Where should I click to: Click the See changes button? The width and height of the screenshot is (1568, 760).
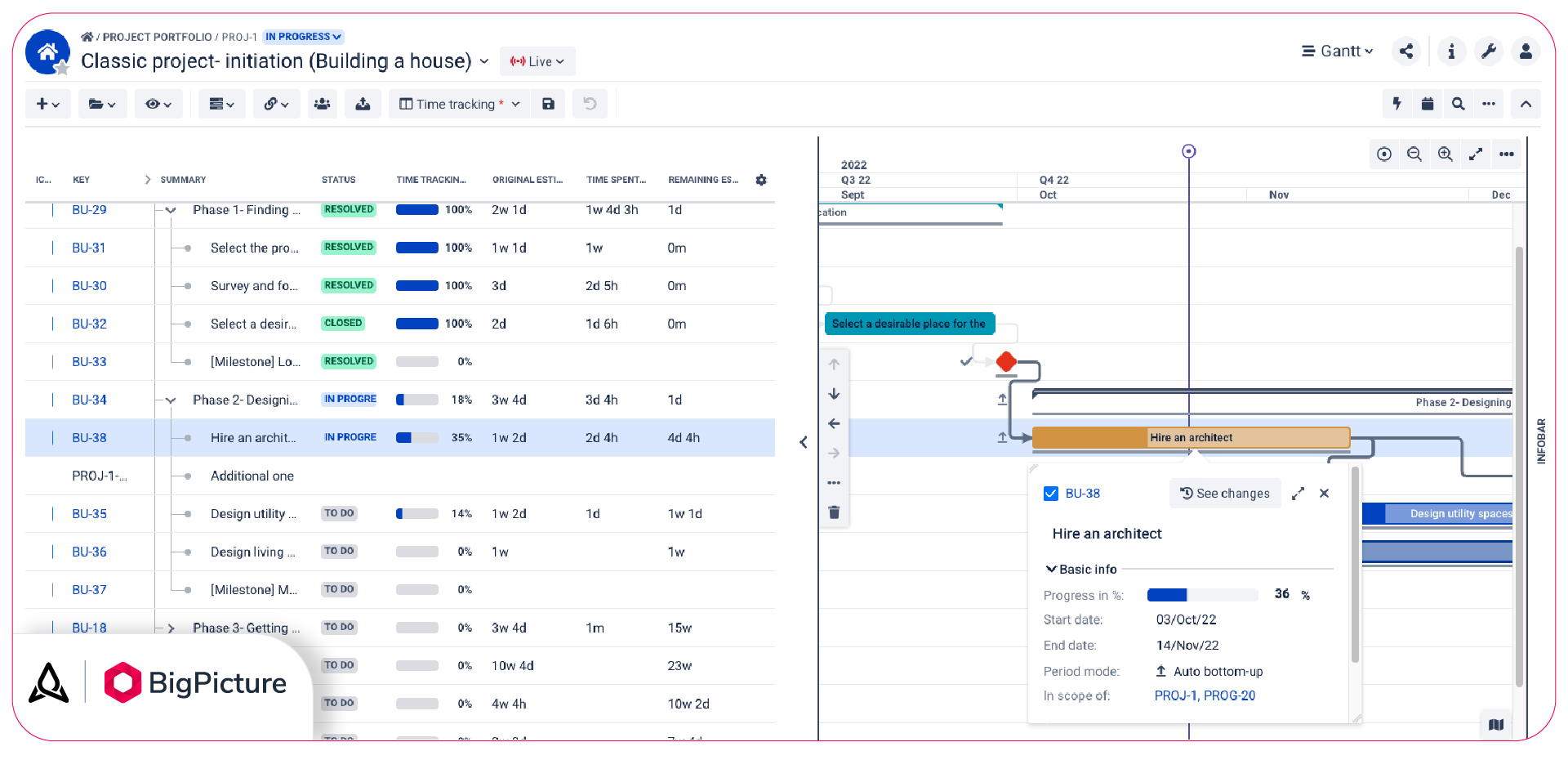point(1225,493)
